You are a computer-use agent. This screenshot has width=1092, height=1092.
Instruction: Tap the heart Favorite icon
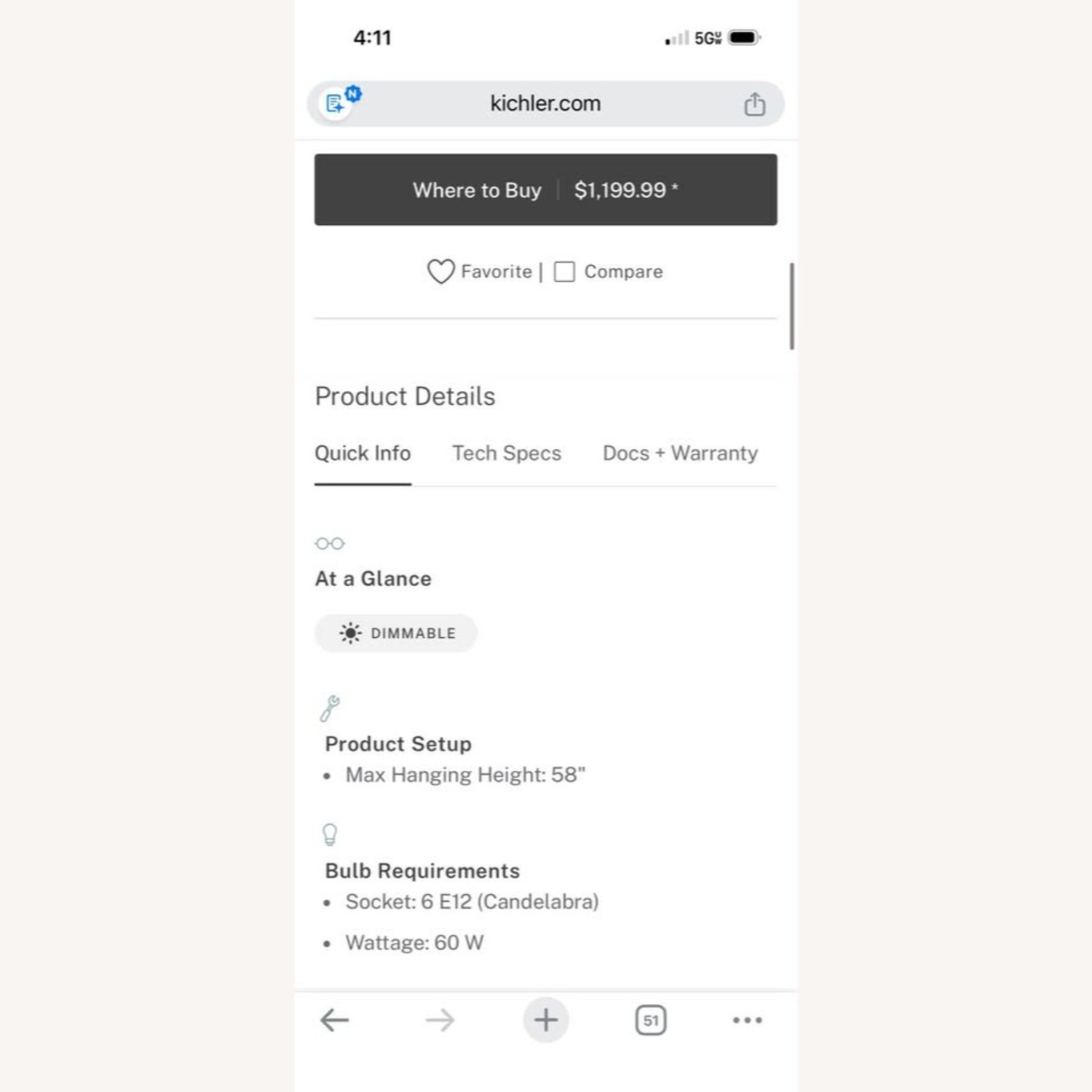tap(440, 272)
